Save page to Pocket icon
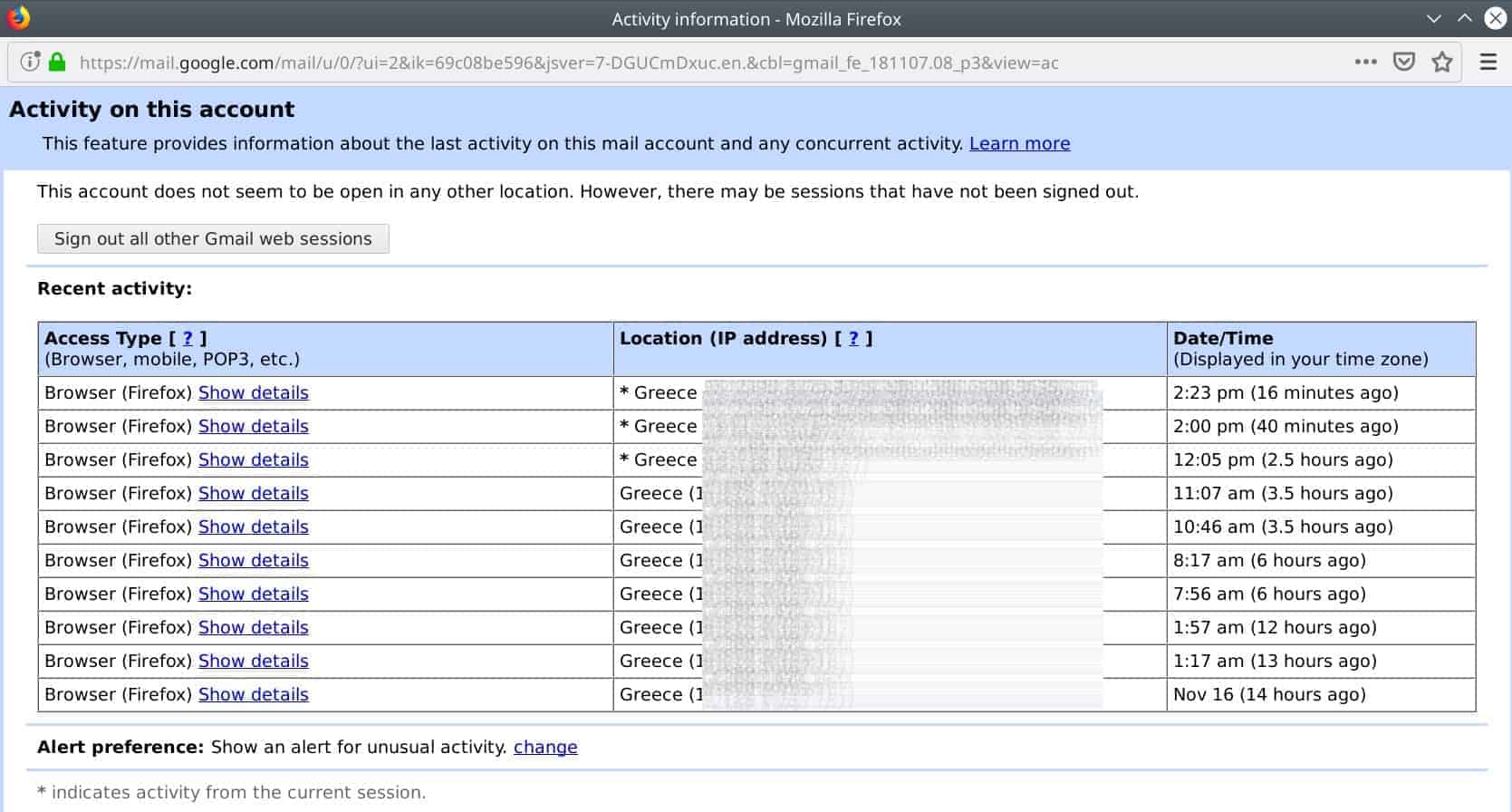The width and height of the screenshot is (1512, 812). click(1404, 62)
